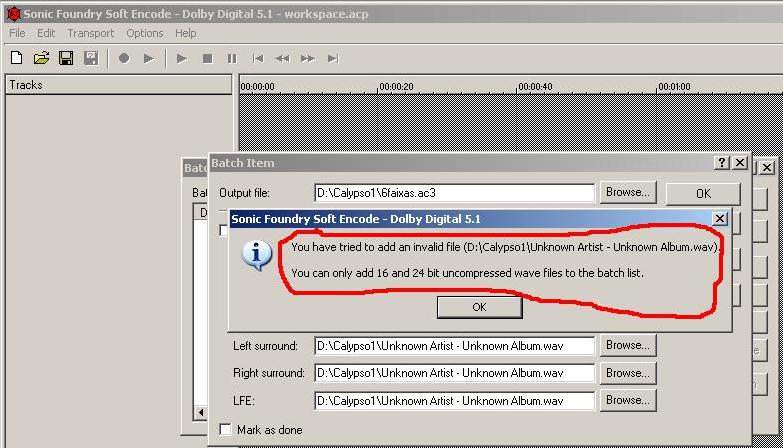The width and height of the screenshot is (783, 448).
Task: Click the Left surround path field
Action: 454,346
